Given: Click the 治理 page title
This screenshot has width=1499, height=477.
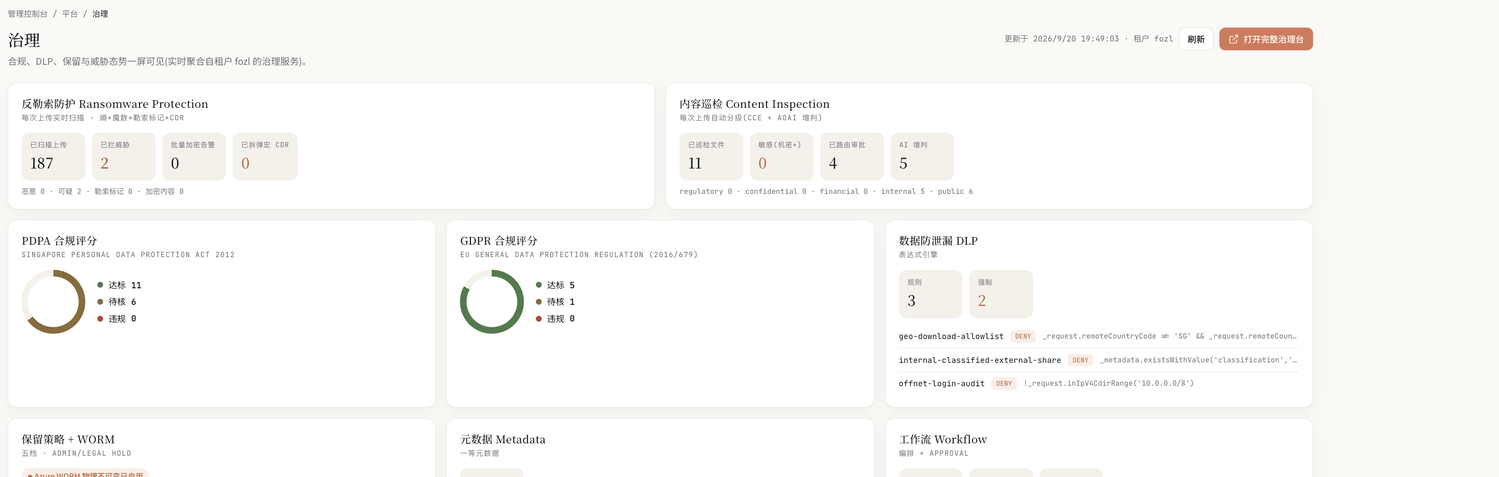Looking at the screenshot, I should click(24, 40).
